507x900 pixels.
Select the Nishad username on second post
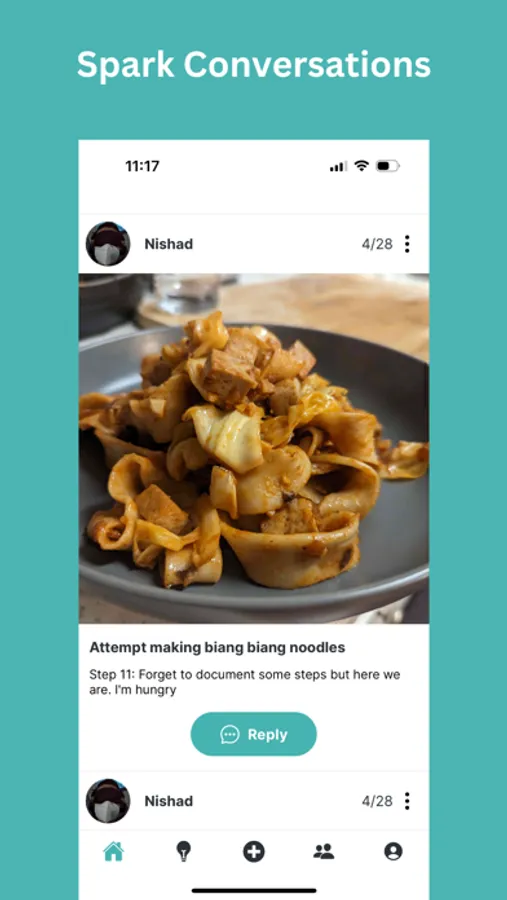pyautogui.click(x=168, y=801)
